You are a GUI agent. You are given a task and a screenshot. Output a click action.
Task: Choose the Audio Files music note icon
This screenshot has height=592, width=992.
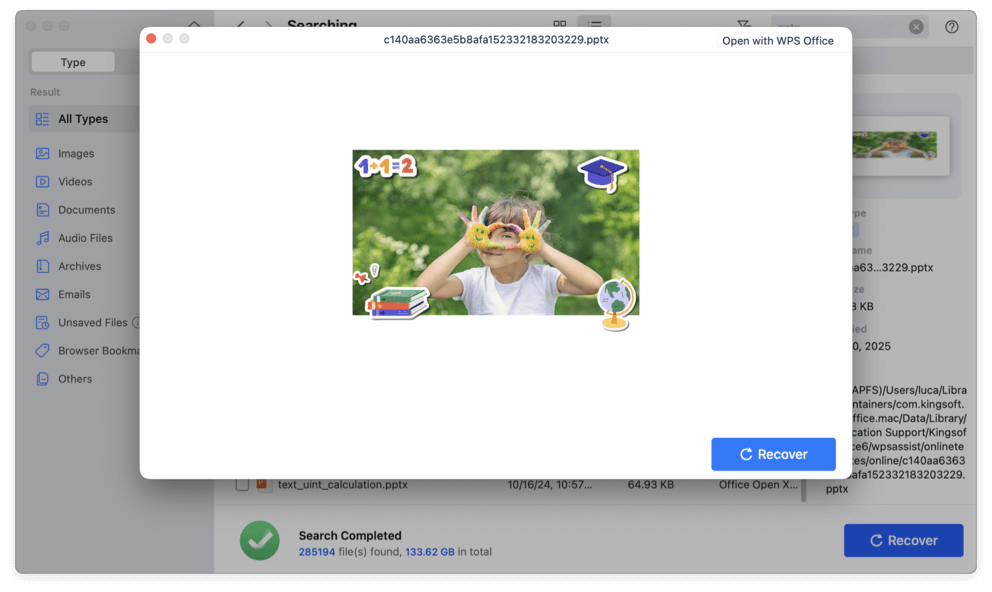pyautogui.click(x=42, y=238)
